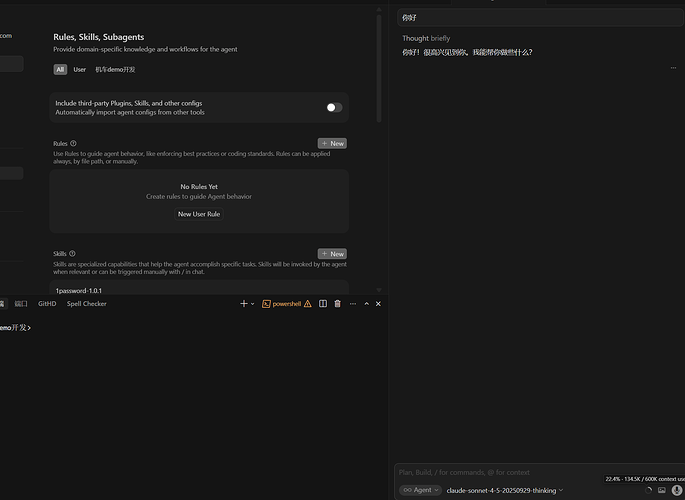
Task: Kill terminal with trash icon
Action: (338, 303)
